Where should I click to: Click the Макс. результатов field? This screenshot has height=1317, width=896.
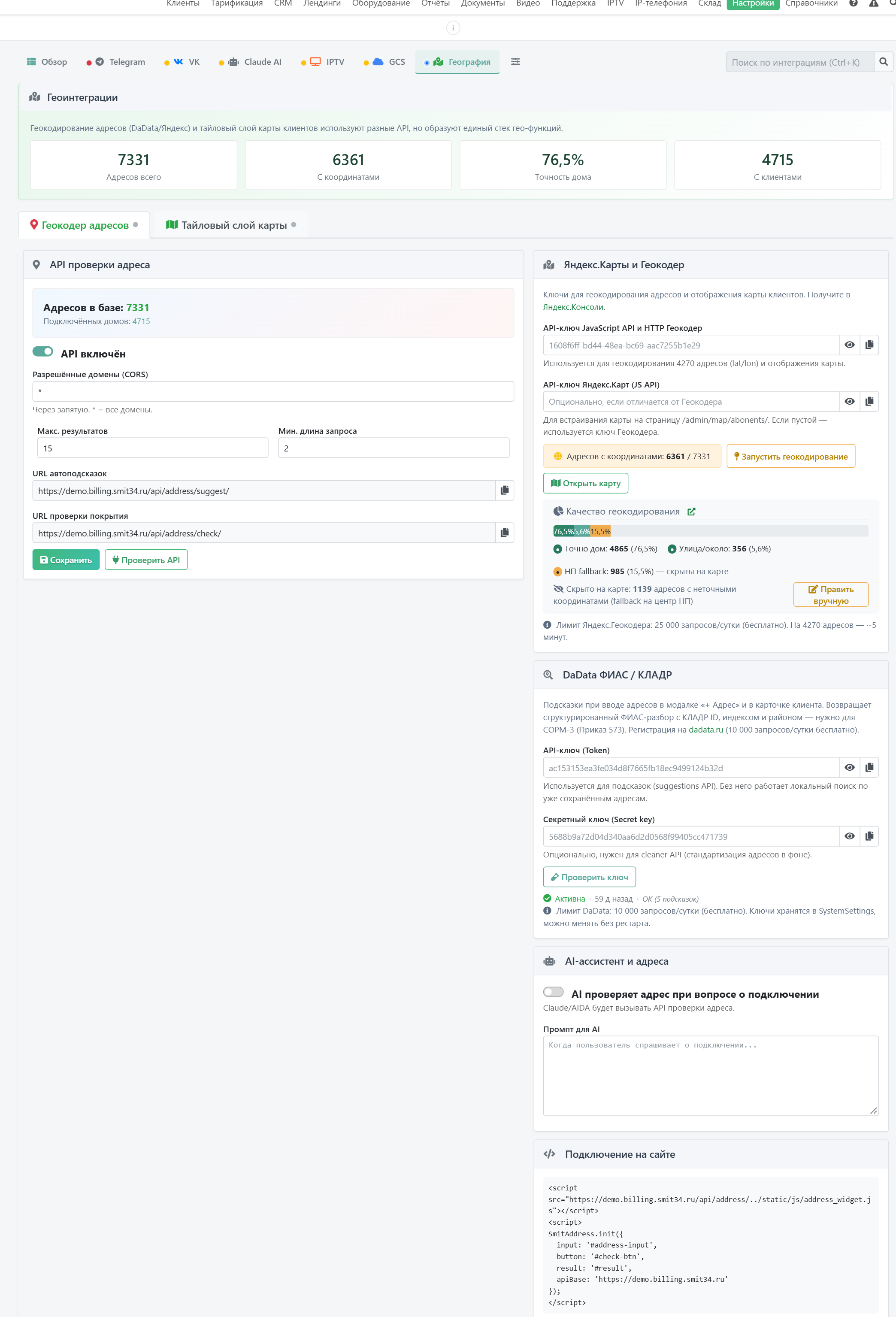click(x=152, y=448)
